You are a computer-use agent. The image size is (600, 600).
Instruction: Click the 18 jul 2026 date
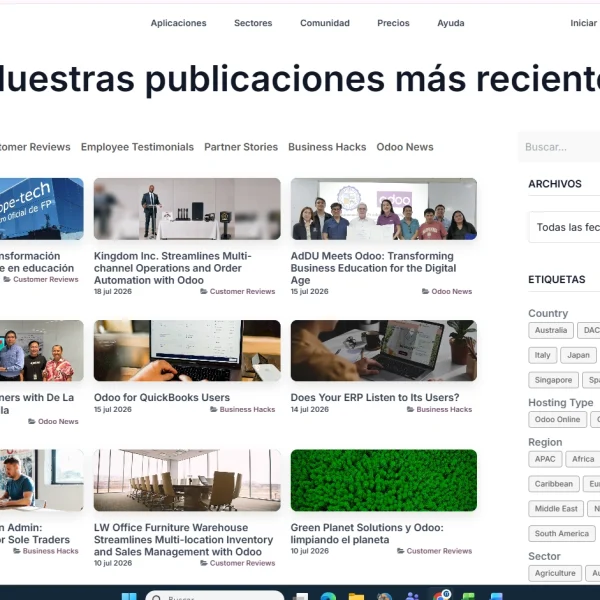pos(113,292)
